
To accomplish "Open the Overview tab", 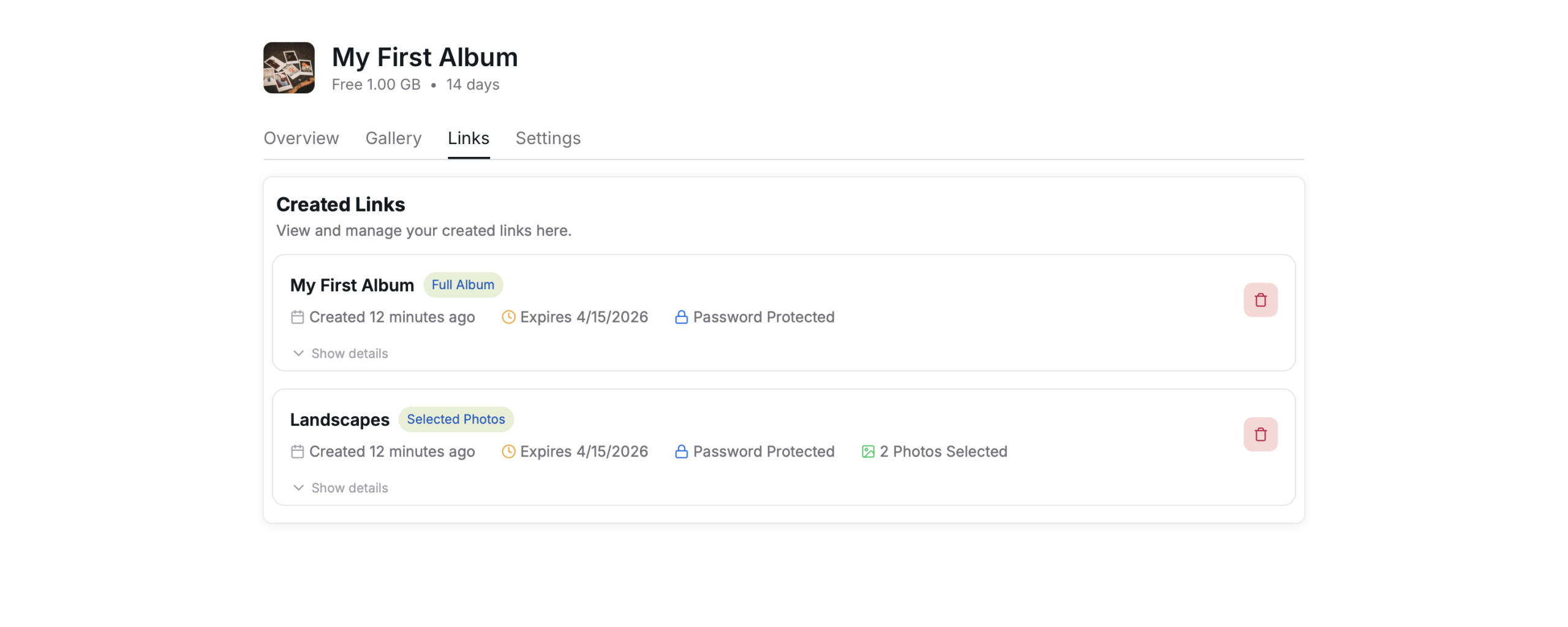I will pos(301,138).
